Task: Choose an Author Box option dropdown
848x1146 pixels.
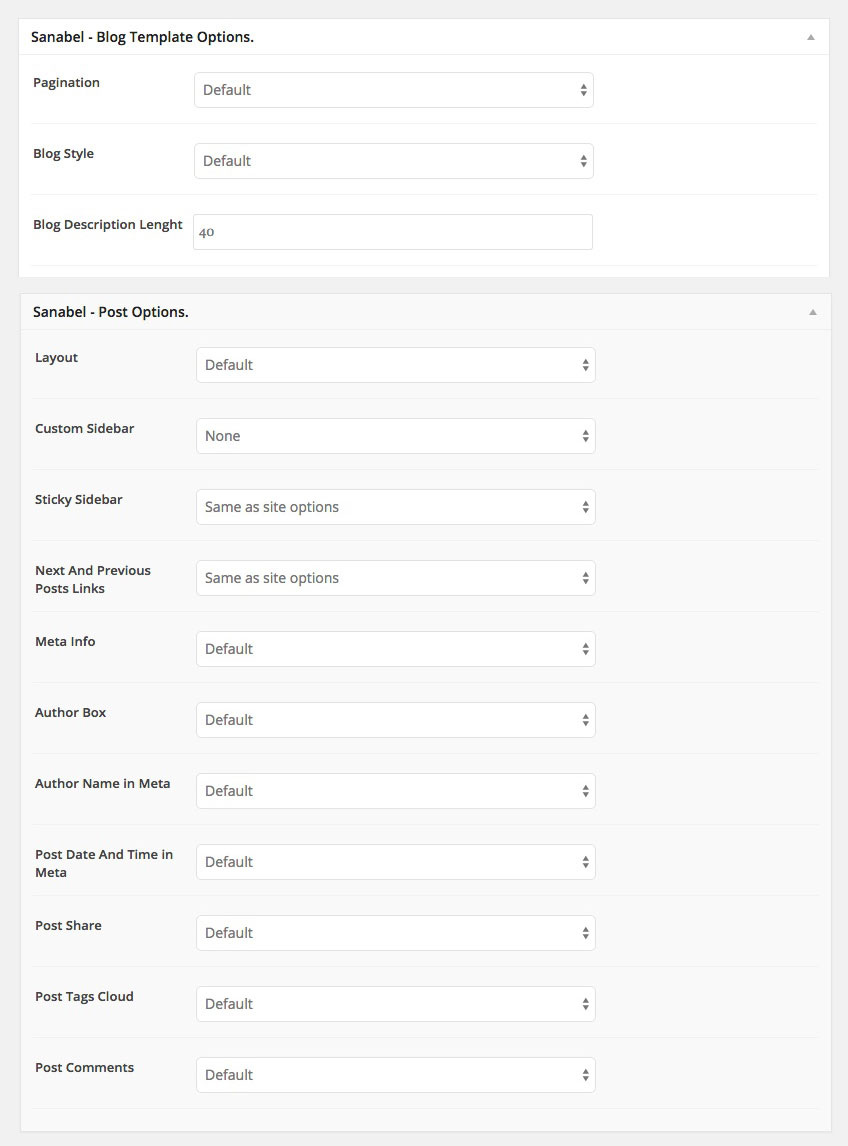Action: (x=396, y=720)
